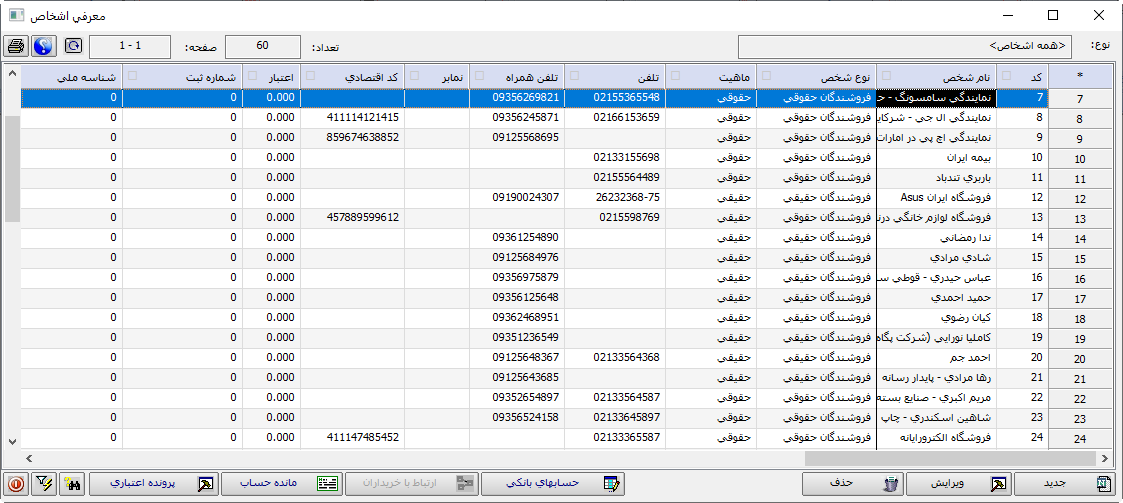Click the printer icon in the toolbar
The height and width of the screenshot is (503, 1123).
[17, 46]
